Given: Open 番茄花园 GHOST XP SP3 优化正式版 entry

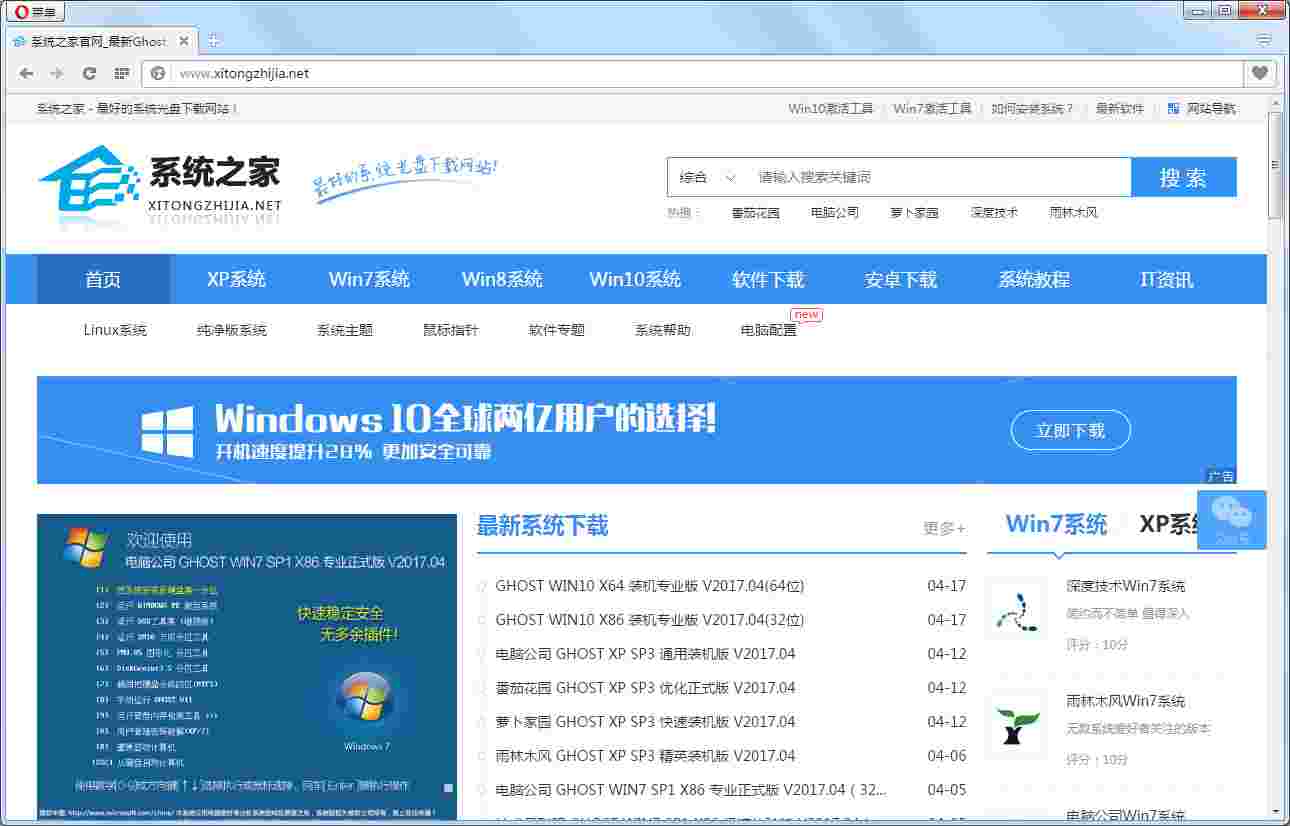Looking at the screenshot, I should pyautogui.click(x=645, y=688).
